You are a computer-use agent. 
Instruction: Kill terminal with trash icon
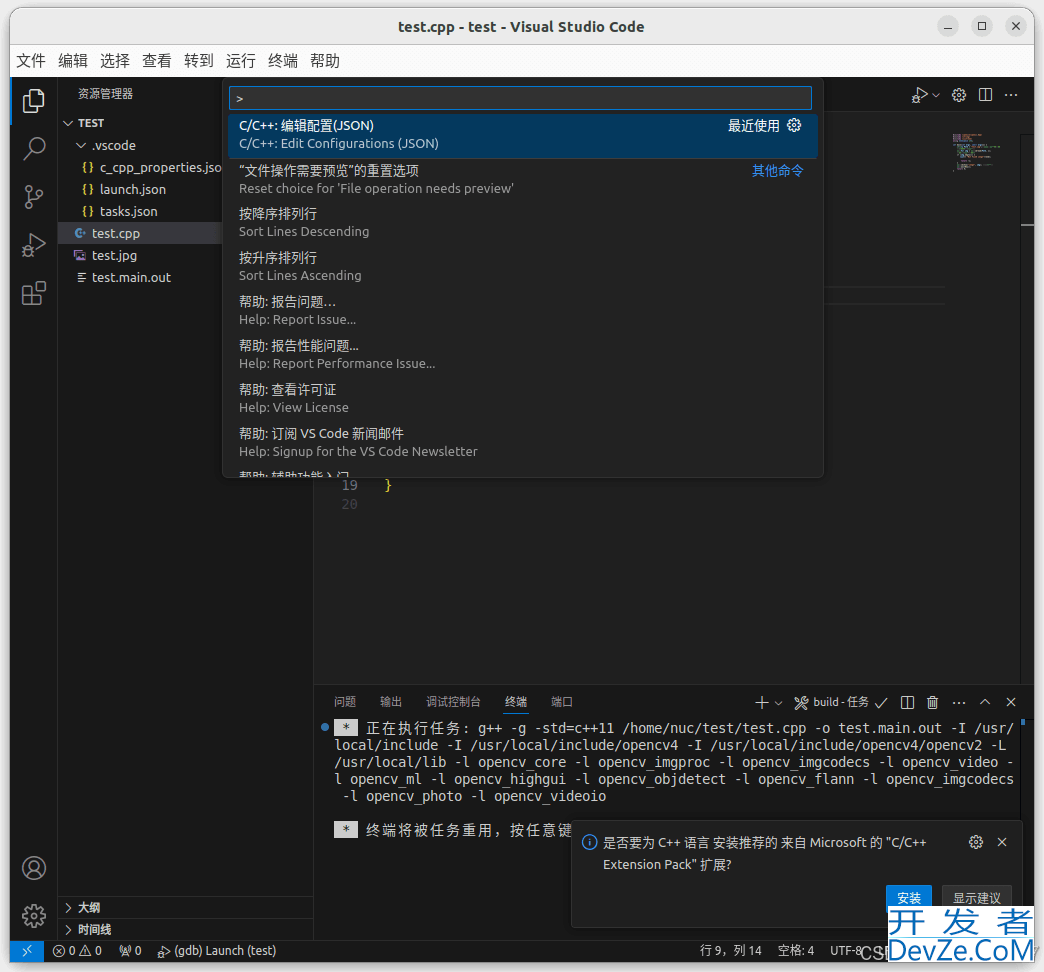tap(933, 702)
